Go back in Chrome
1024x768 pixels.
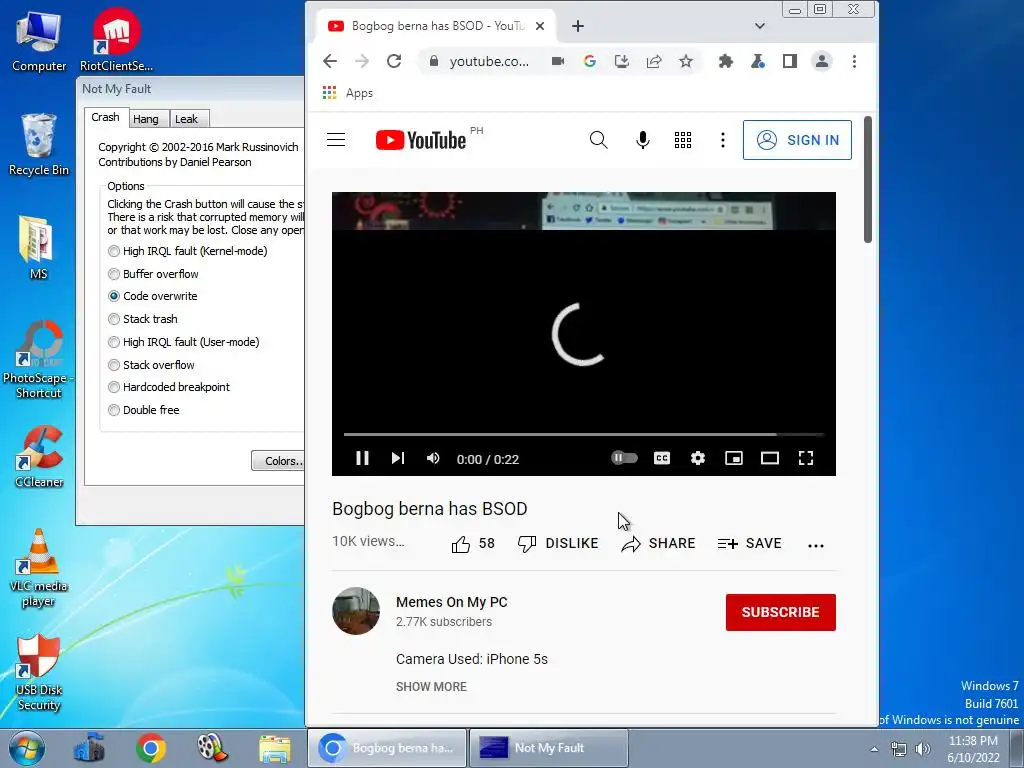coord(330,61)
